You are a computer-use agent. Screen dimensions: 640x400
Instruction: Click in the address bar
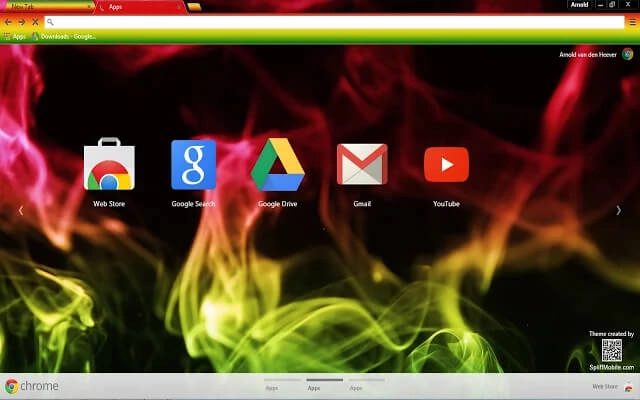click(334, 22)
